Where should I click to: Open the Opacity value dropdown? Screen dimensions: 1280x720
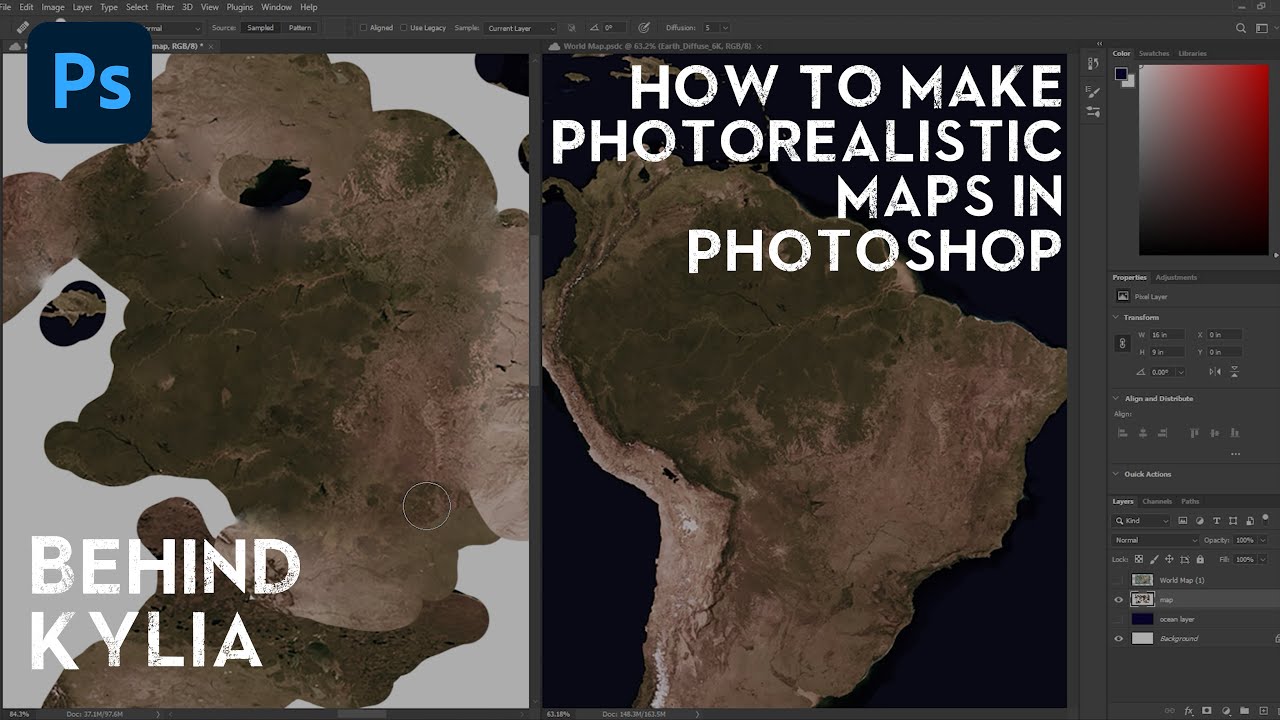coord(1264,540)
